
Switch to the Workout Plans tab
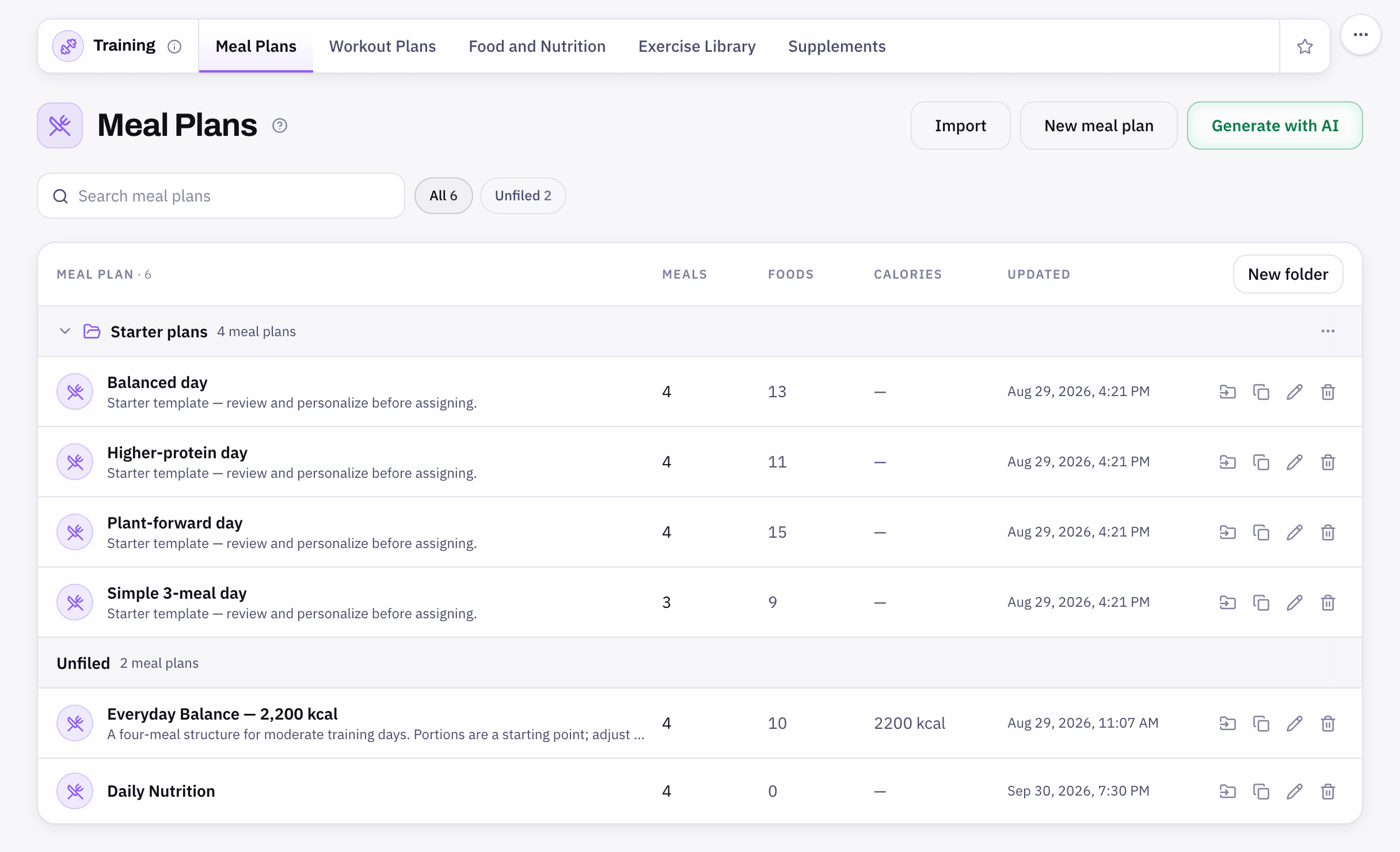pyautogui.click(x=382, y=46)
